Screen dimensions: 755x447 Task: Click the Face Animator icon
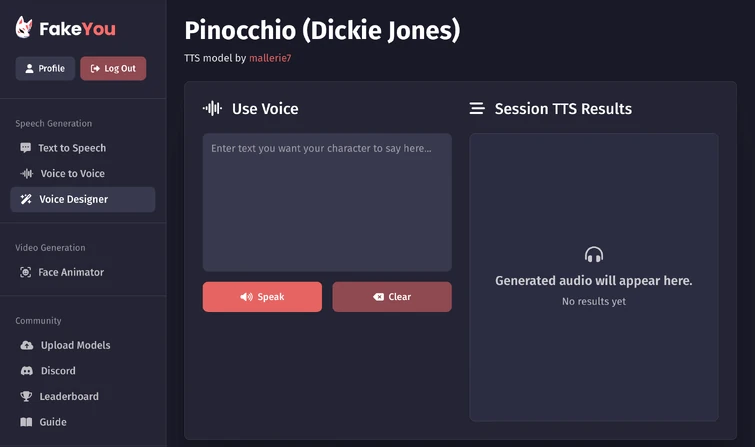point(26,272)
